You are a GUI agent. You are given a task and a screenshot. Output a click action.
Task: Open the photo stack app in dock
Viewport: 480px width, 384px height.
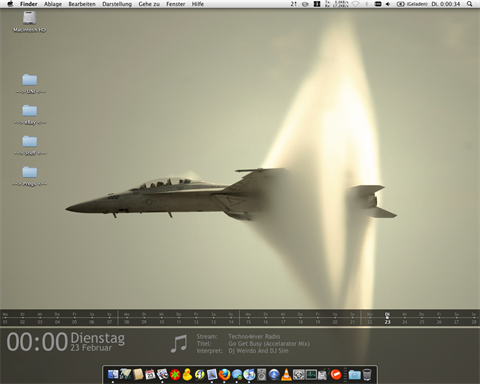click(163, 375)
